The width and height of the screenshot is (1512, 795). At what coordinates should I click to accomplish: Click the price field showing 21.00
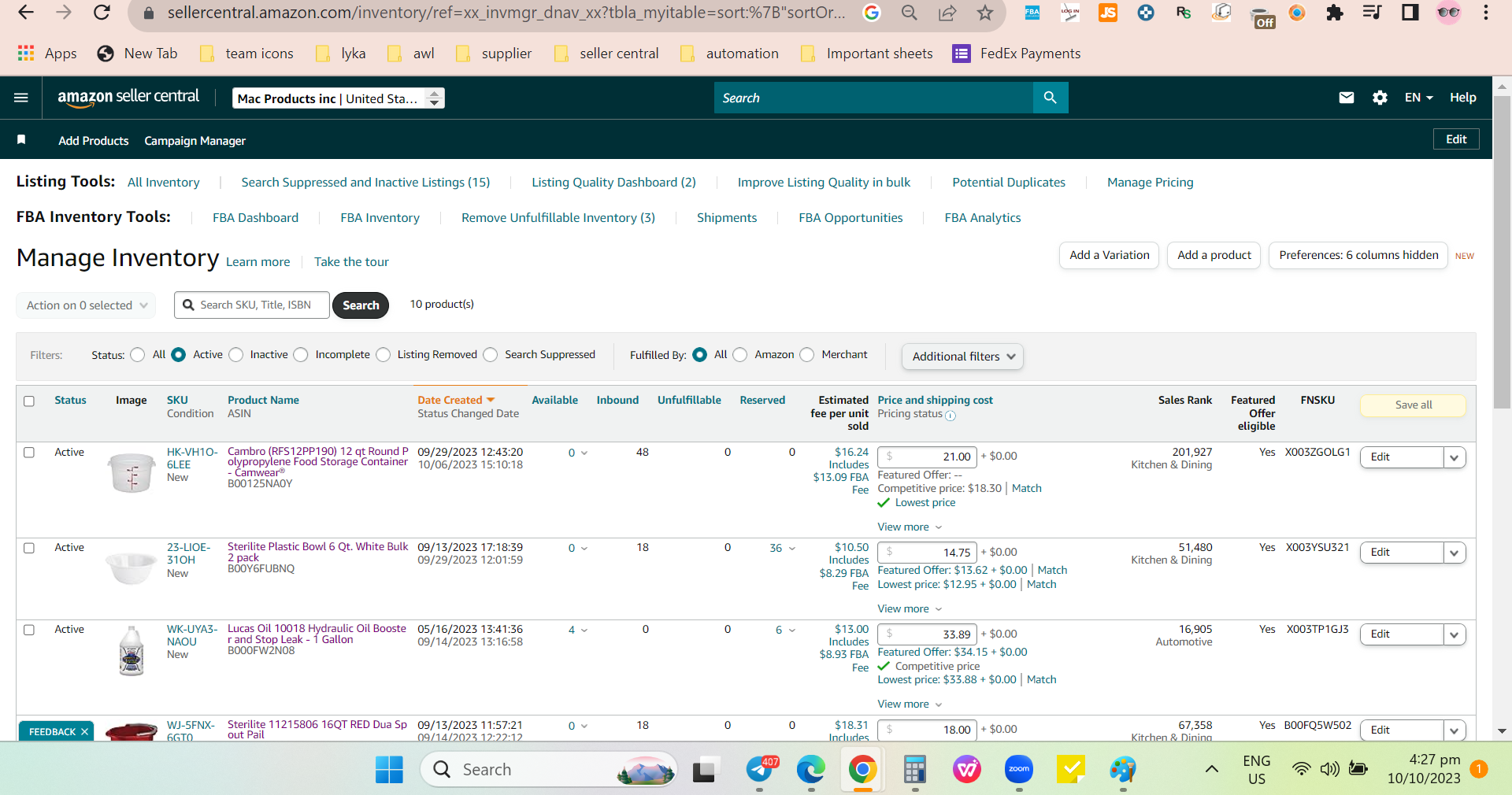tap(927, 457)
